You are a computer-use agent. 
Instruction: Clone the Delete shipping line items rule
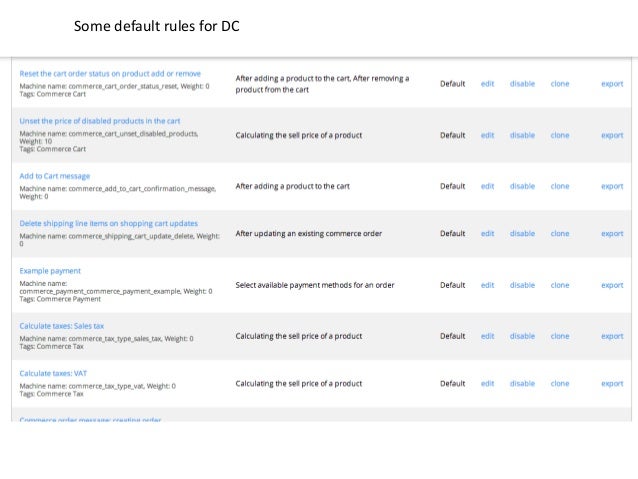(560, 233)
